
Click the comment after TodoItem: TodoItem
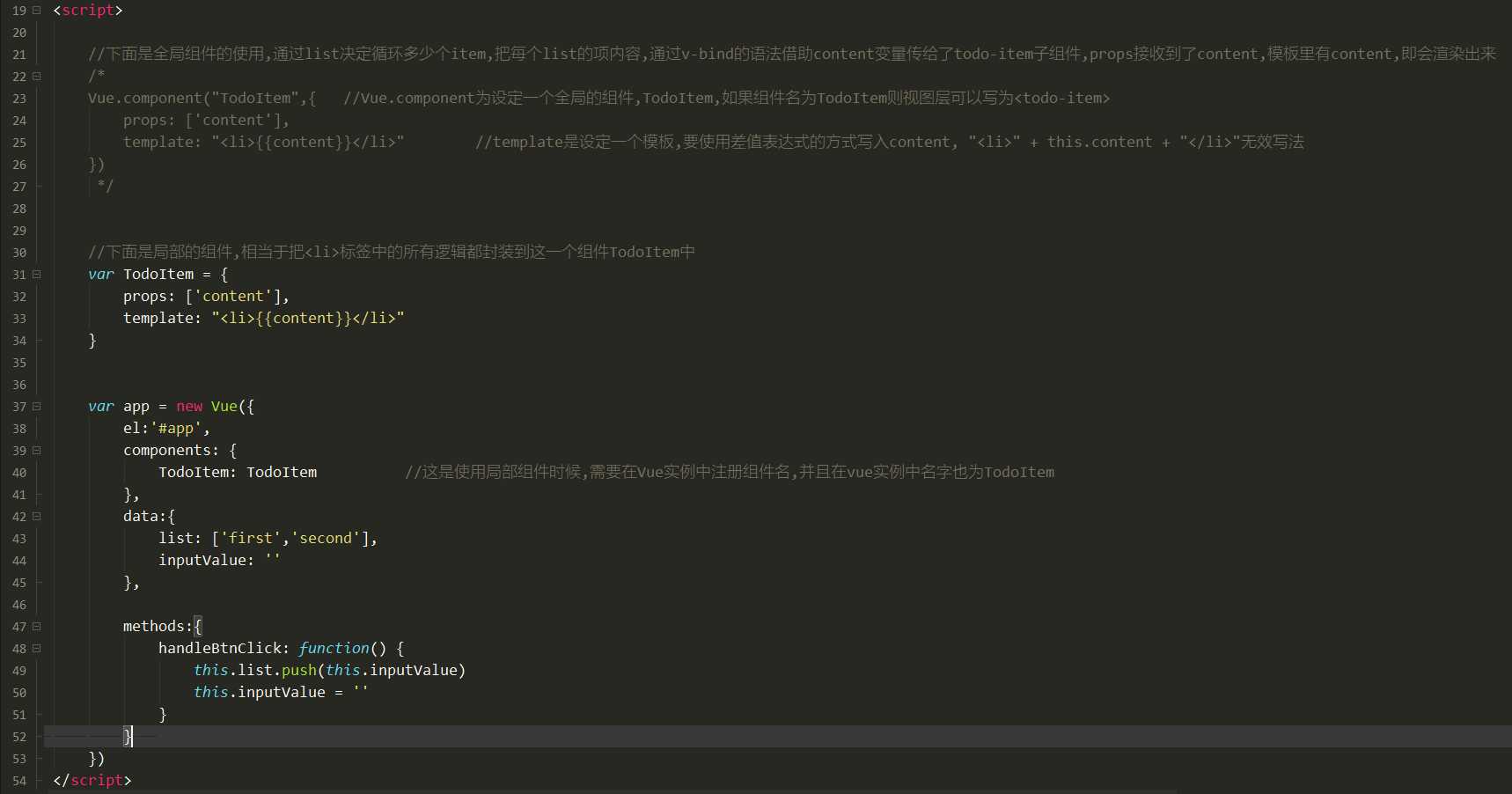[x=730, y=473]
